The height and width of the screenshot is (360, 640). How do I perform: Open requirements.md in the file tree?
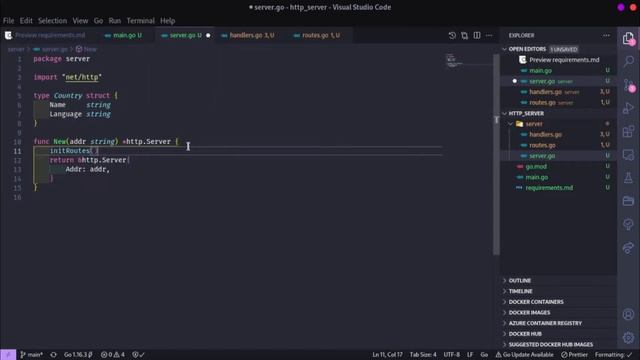549,188
